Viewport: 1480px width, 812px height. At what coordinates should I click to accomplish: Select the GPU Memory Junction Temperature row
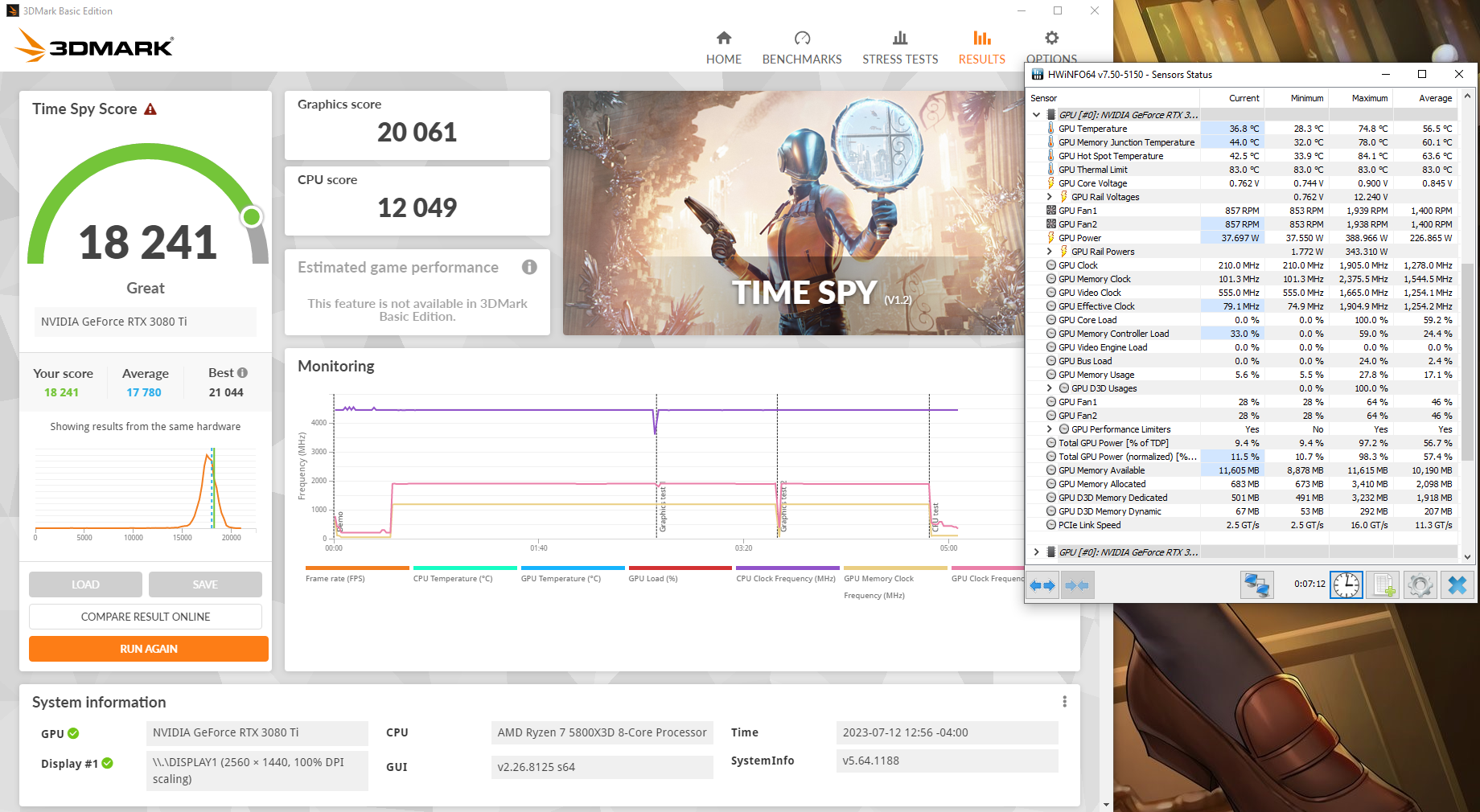coord(1243,142)
